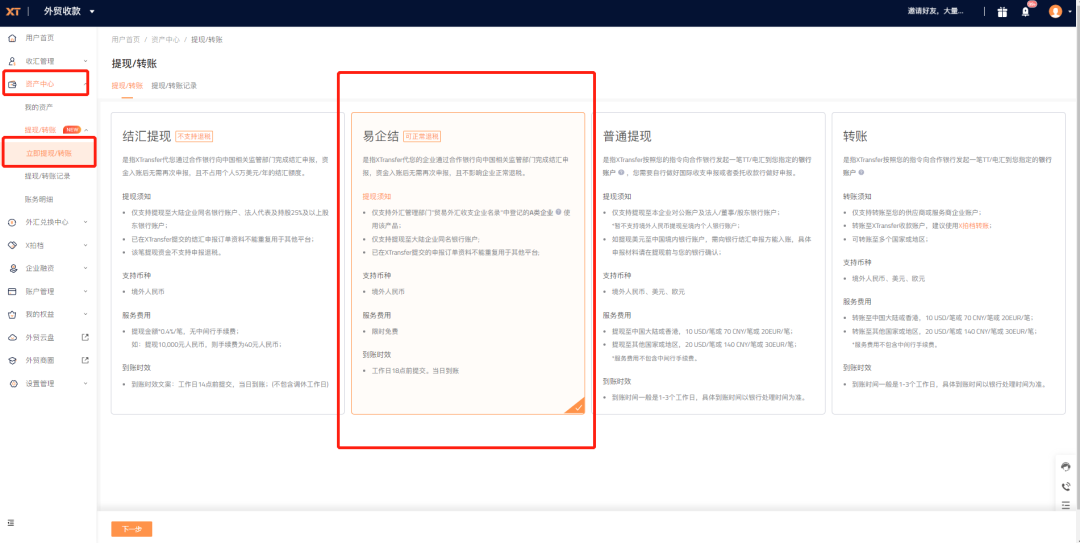Open 账务明细 in the sidebar
The image size is (1080, 543).
click(39, 199)
